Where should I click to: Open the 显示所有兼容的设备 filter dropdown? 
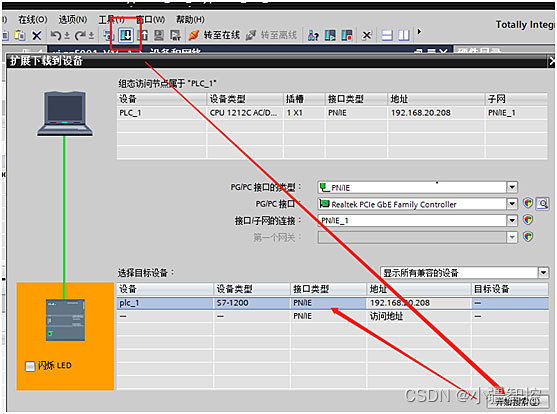pyautogui.click(x=543, y=273)
